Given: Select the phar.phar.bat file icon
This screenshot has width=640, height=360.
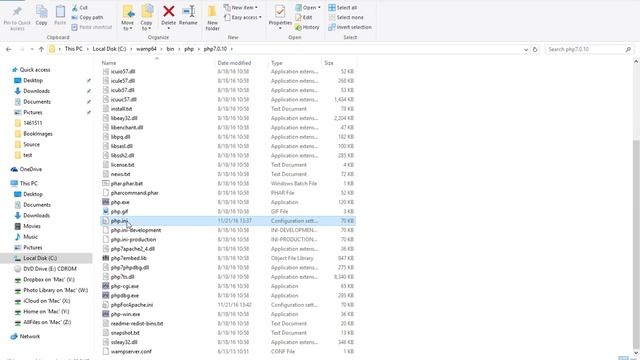Looking at the screenshot, I should [x=106, y=183].
